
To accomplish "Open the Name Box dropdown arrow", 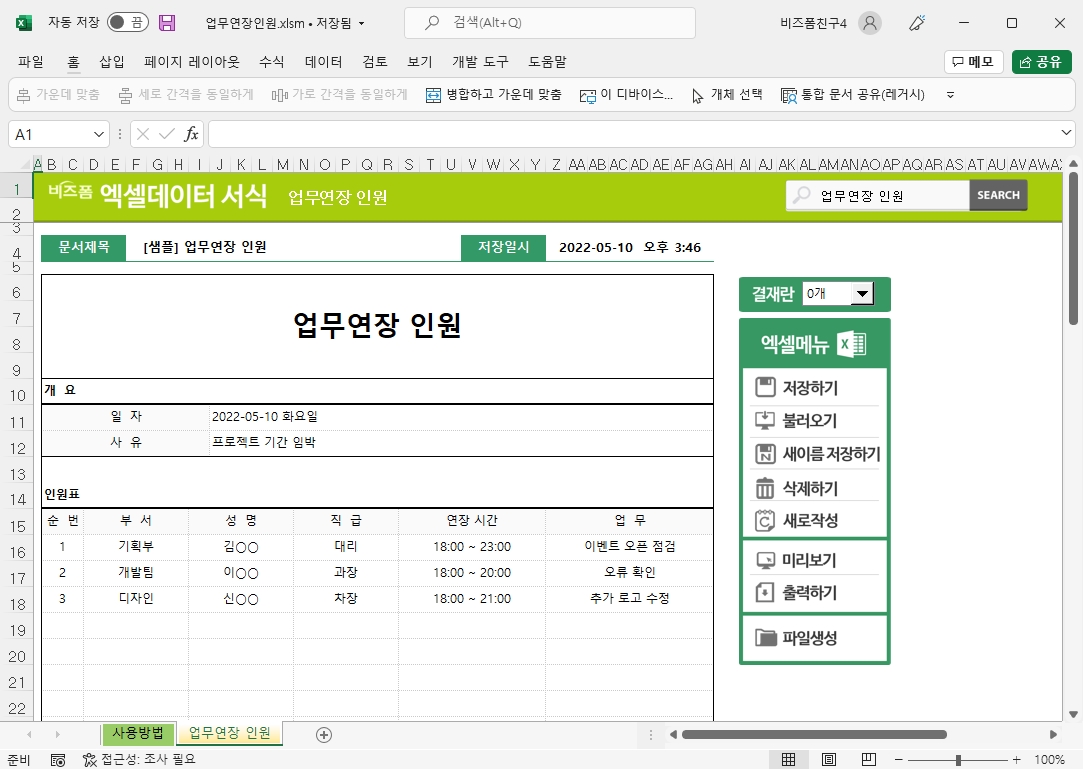I will coord(99,134).
